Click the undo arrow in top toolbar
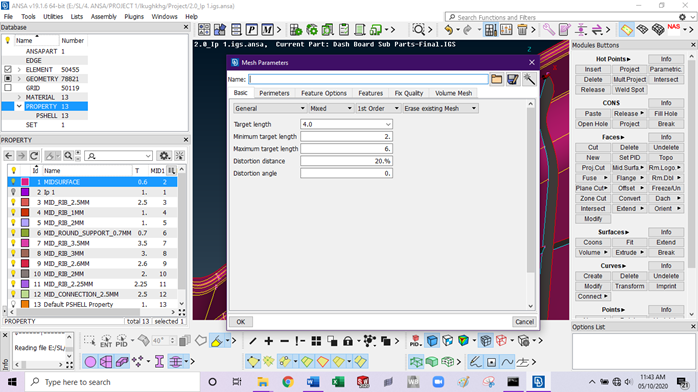Image resolution: width=698 pixels, height=392 pixels. [x=448, y=30]
